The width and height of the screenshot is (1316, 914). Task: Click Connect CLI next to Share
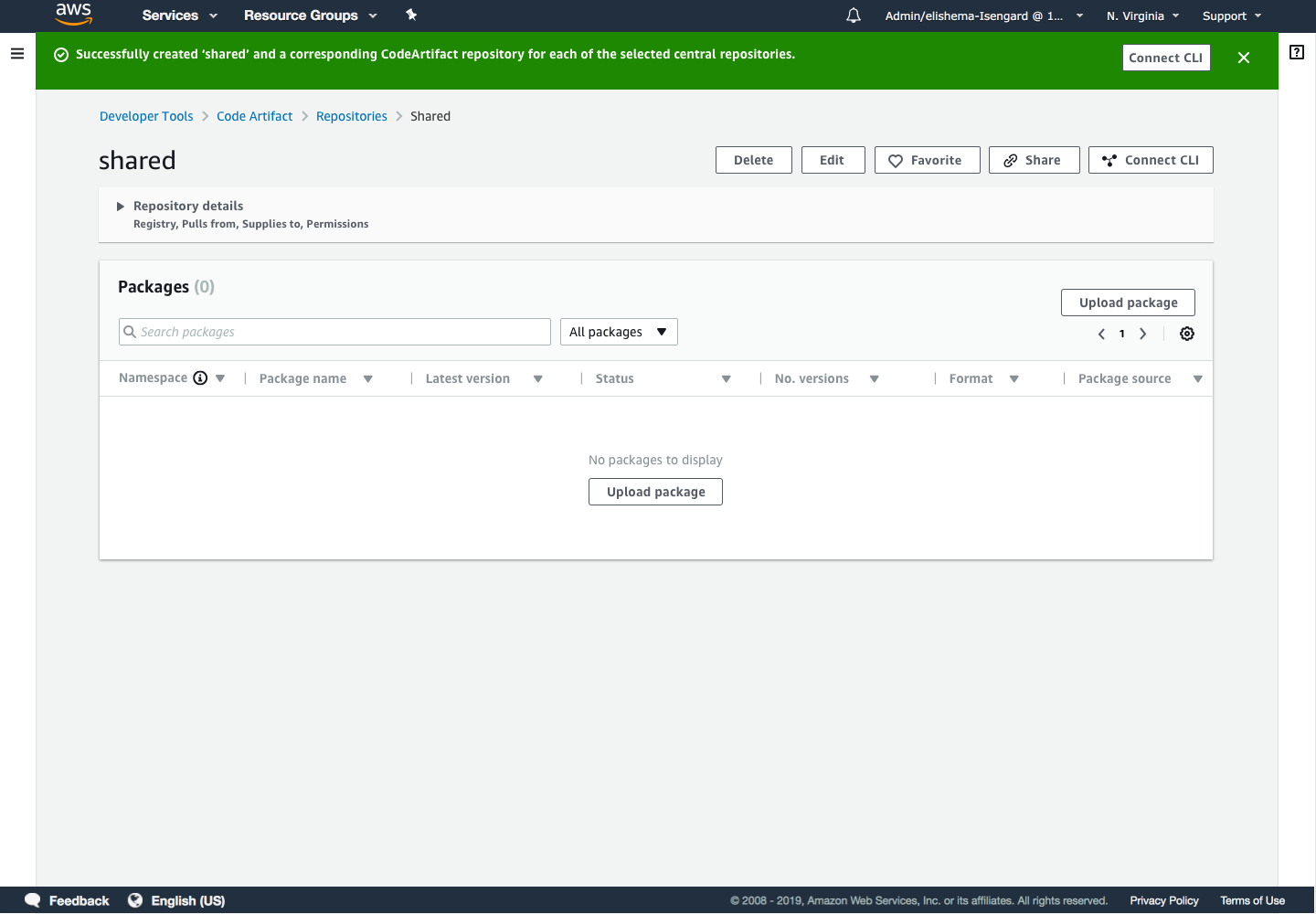(x=1151, y=160)
